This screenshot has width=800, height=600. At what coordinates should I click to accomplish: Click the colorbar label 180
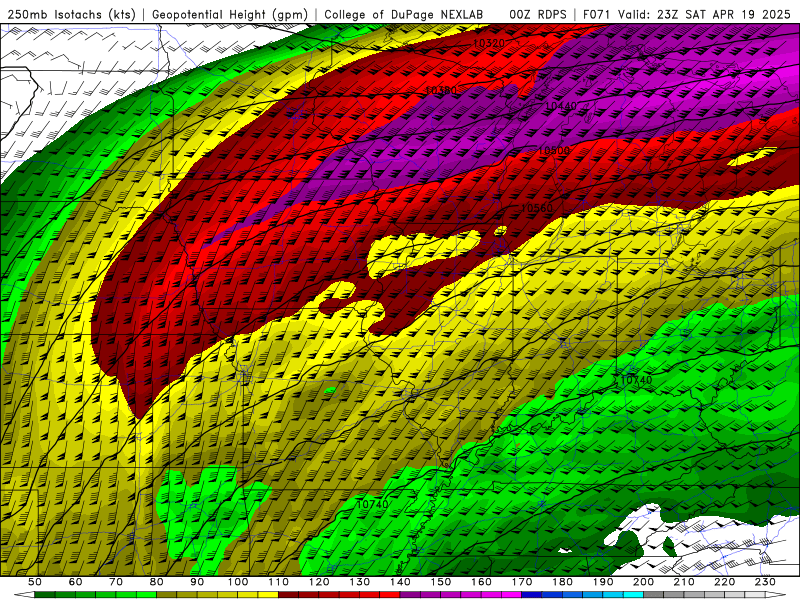point(562,582)
